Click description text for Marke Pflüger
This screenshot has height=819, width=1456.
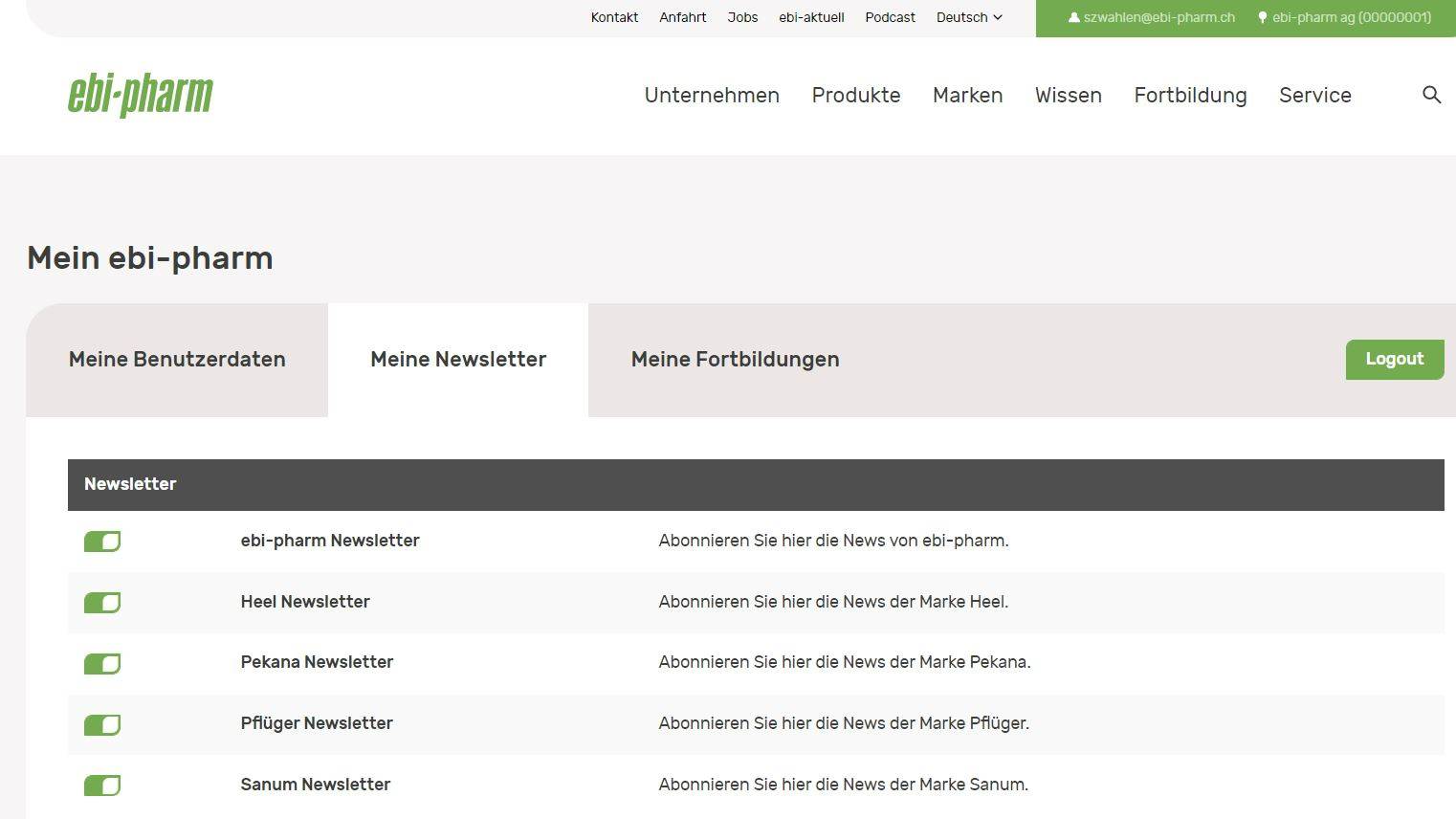coord(844,723)
